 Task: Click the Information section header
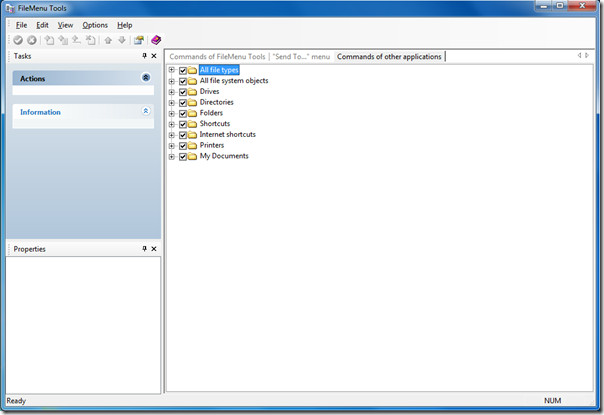point(83,112)
